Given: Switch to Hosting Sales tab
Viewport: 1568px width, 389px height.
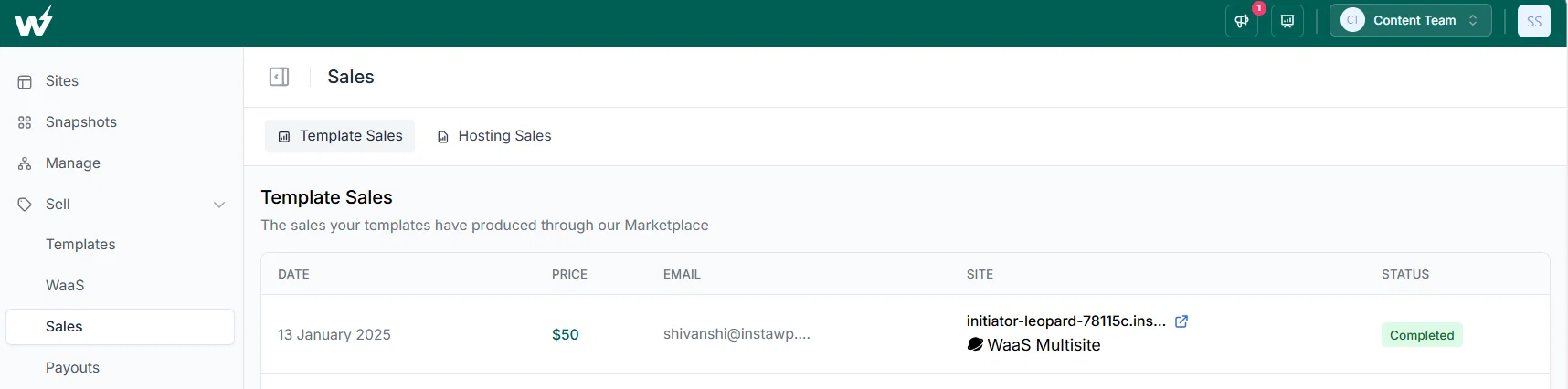Looking at the screenshot, I should click(494, 136).
